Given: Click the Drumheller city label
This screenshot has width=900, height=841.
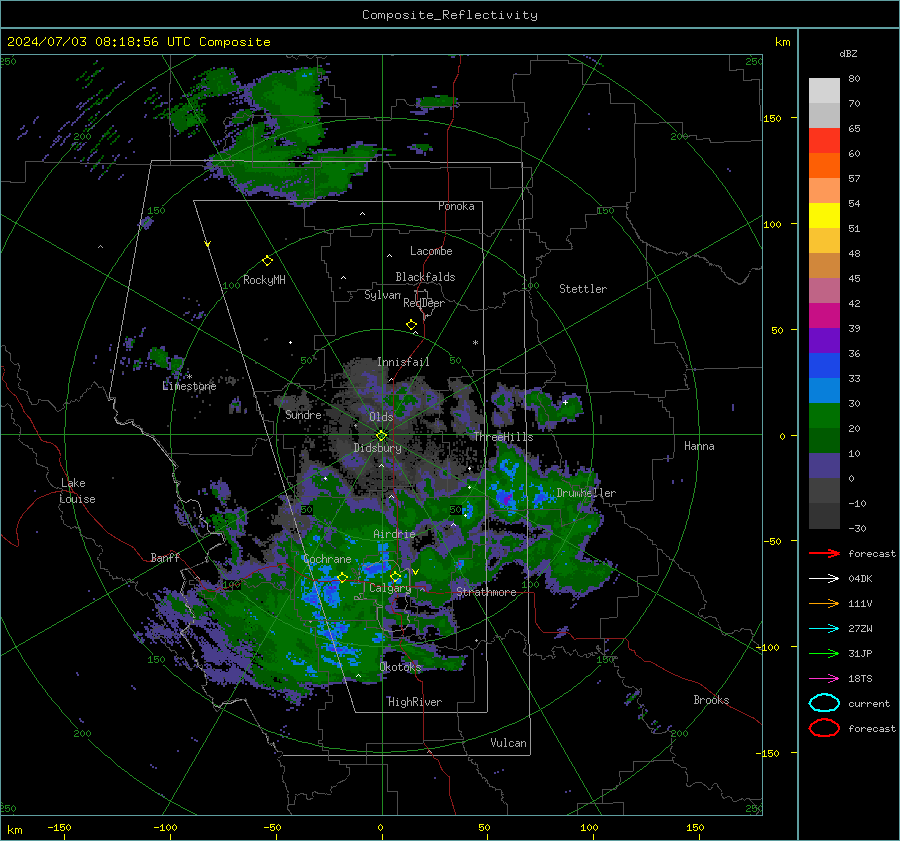Looking at the screenshot, I should 586,493.
